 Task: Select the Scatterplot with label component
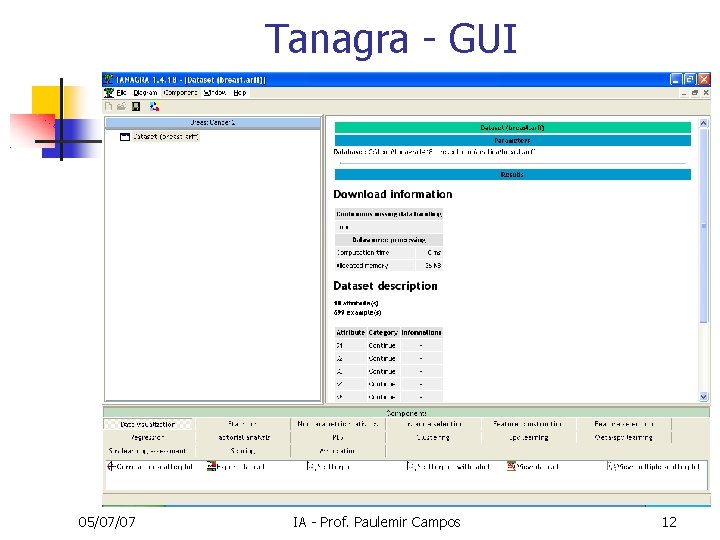click(449, 467)
